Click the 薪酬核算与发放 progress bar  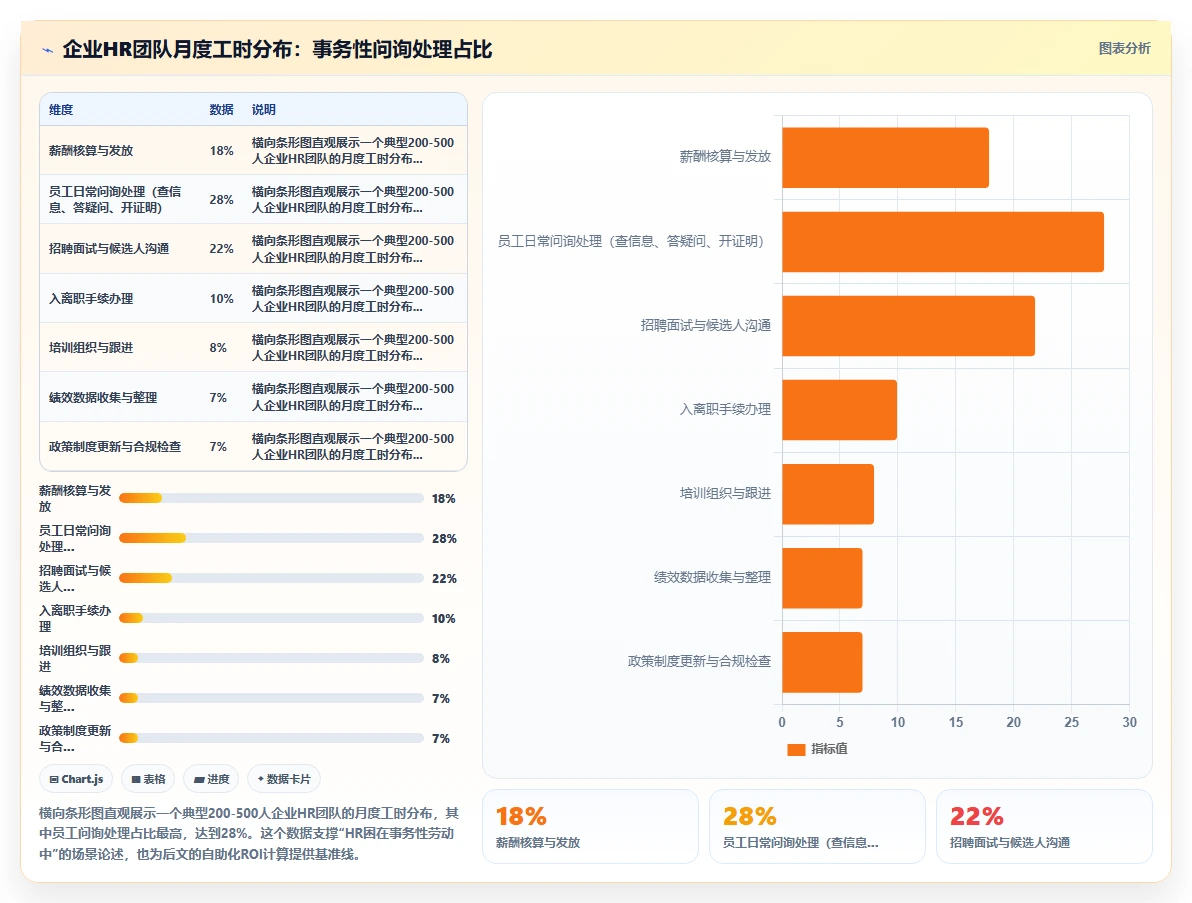pyautogui.click(x=271, y=499)
